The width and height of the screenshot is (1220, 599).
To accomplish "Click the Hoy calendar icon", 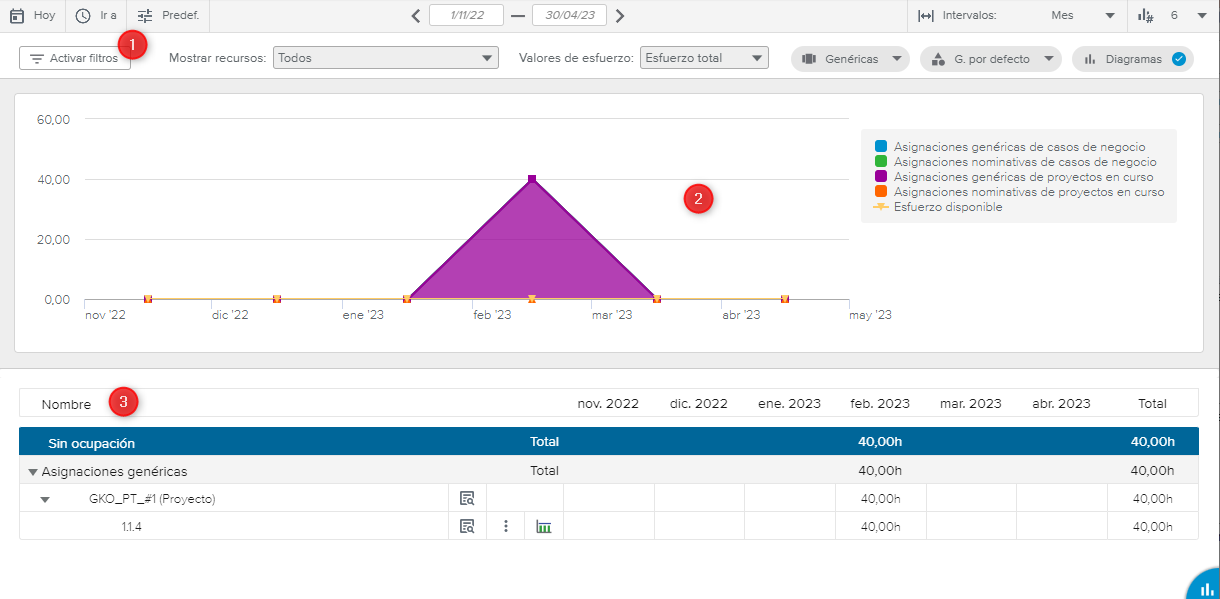I will coord(16,16).
